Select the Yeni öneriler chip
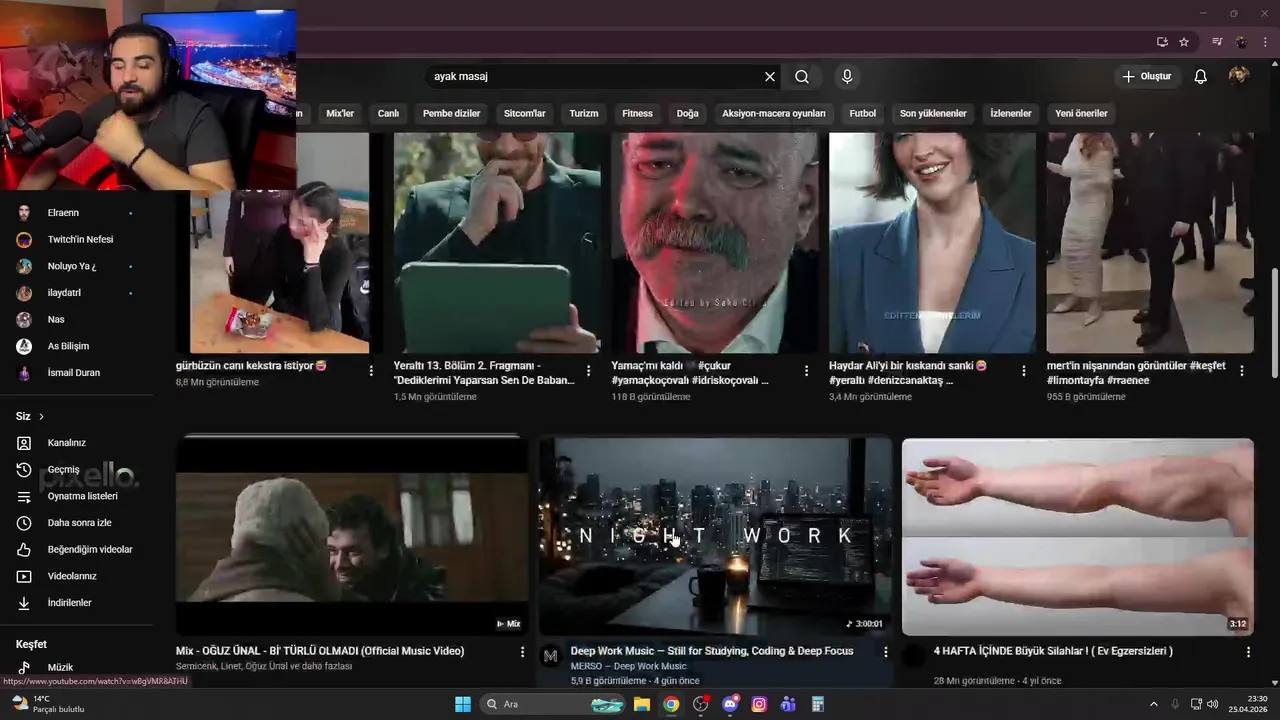 [1081, 113]
